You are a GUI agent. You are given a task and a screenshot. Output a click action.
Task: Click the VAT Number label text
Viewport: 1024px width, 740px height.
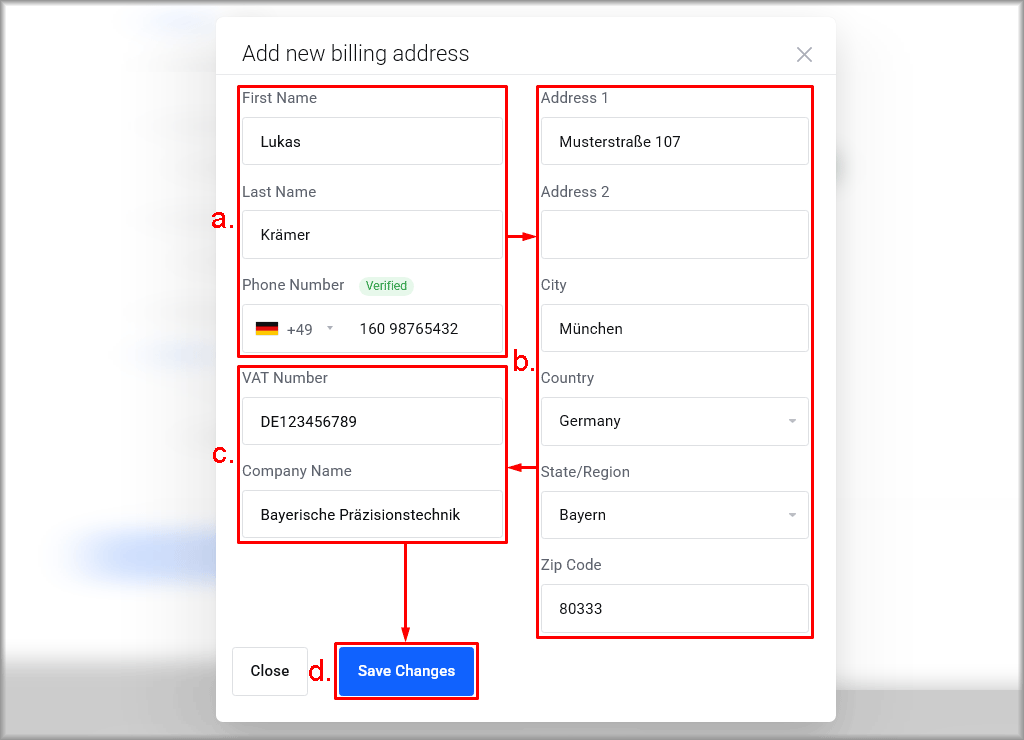[285, 378]
